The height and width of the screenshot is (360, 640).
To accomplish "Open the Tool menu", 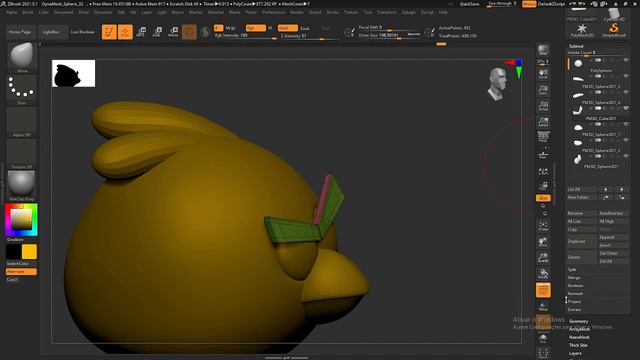I will click(367, 12).
